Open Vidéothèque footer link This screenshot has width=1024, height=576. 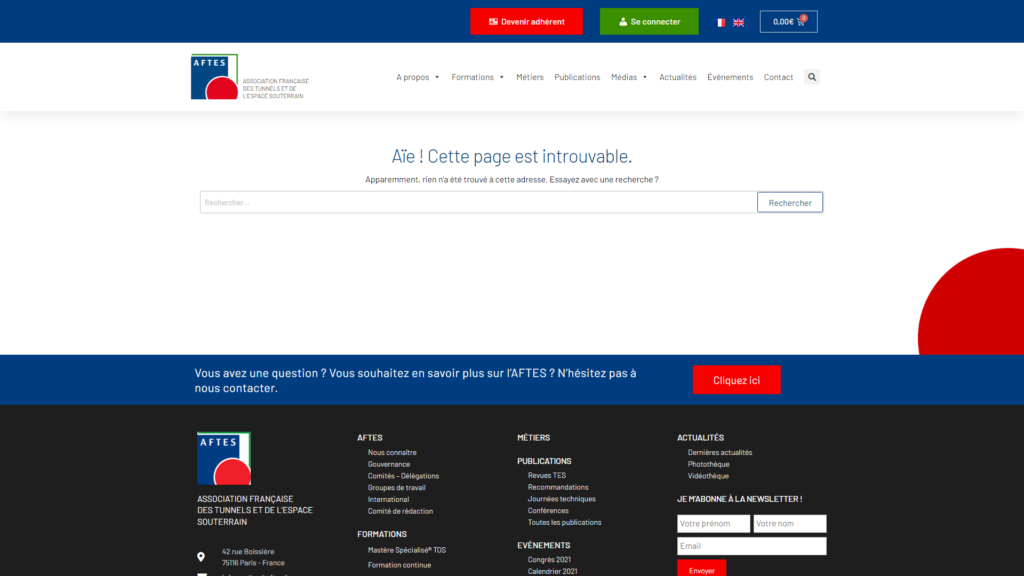(708, 476)
